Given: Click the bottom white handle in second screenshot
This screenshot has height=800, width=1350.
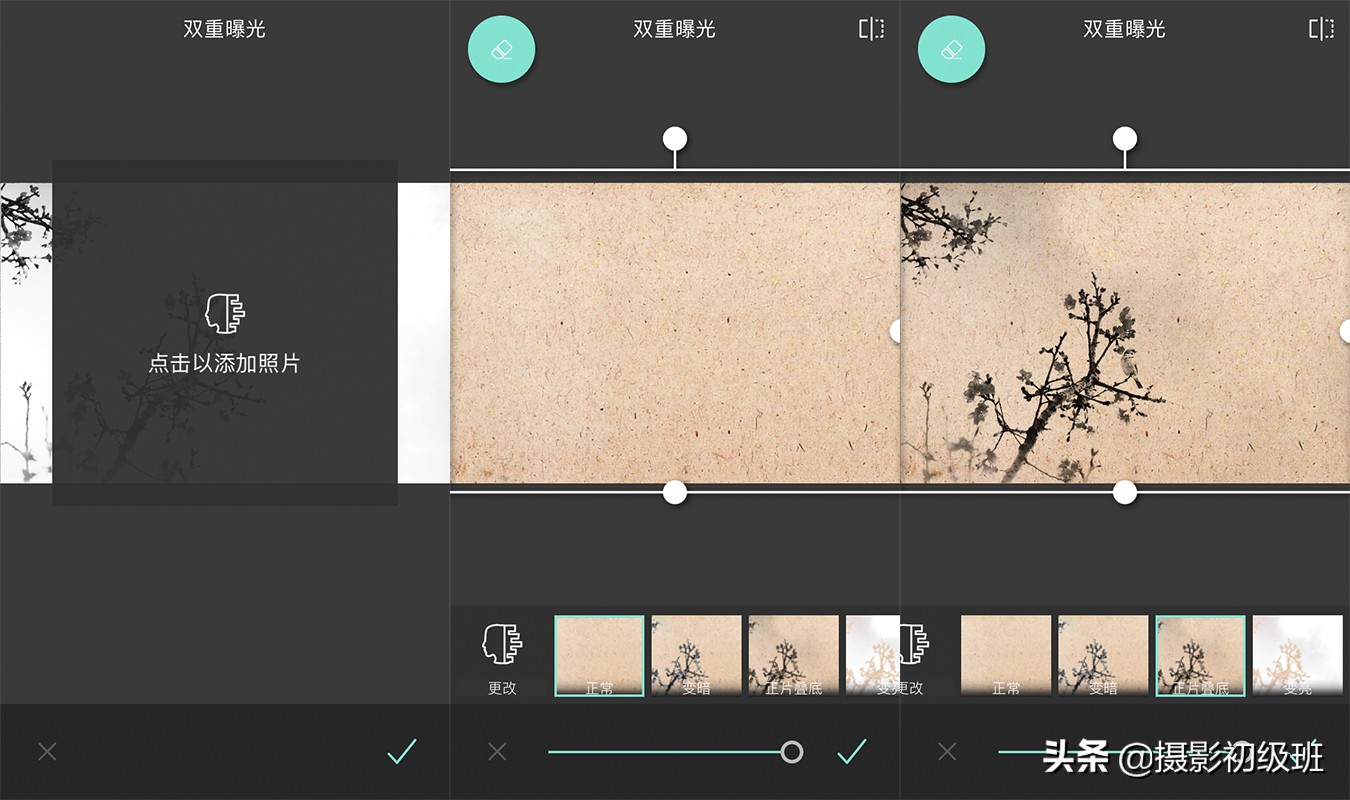Looking at the screenshot, I should click(x=675, y=492).
